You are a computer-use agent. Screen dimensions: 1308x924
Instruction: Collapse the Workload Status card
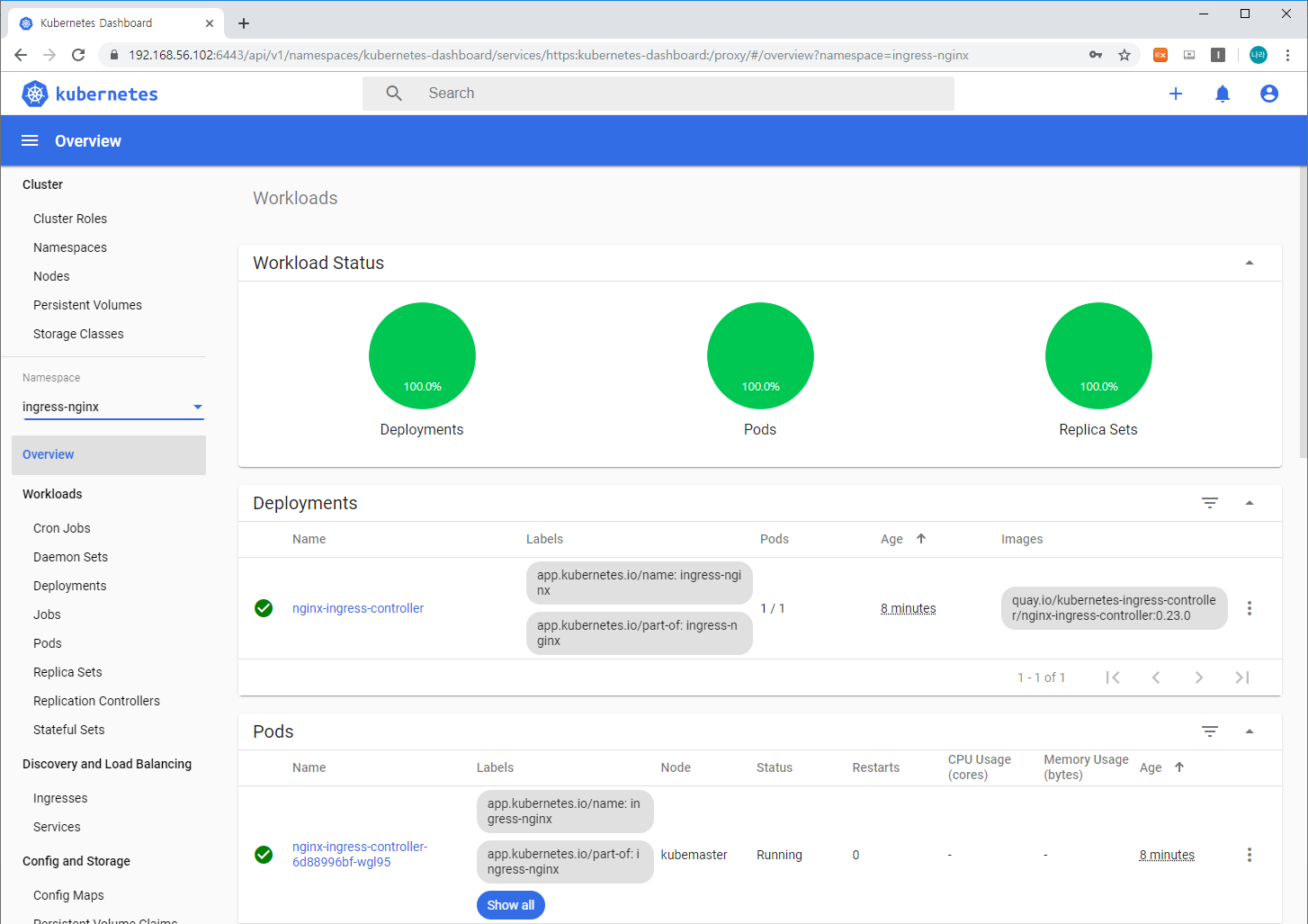tap(1250, 263)
